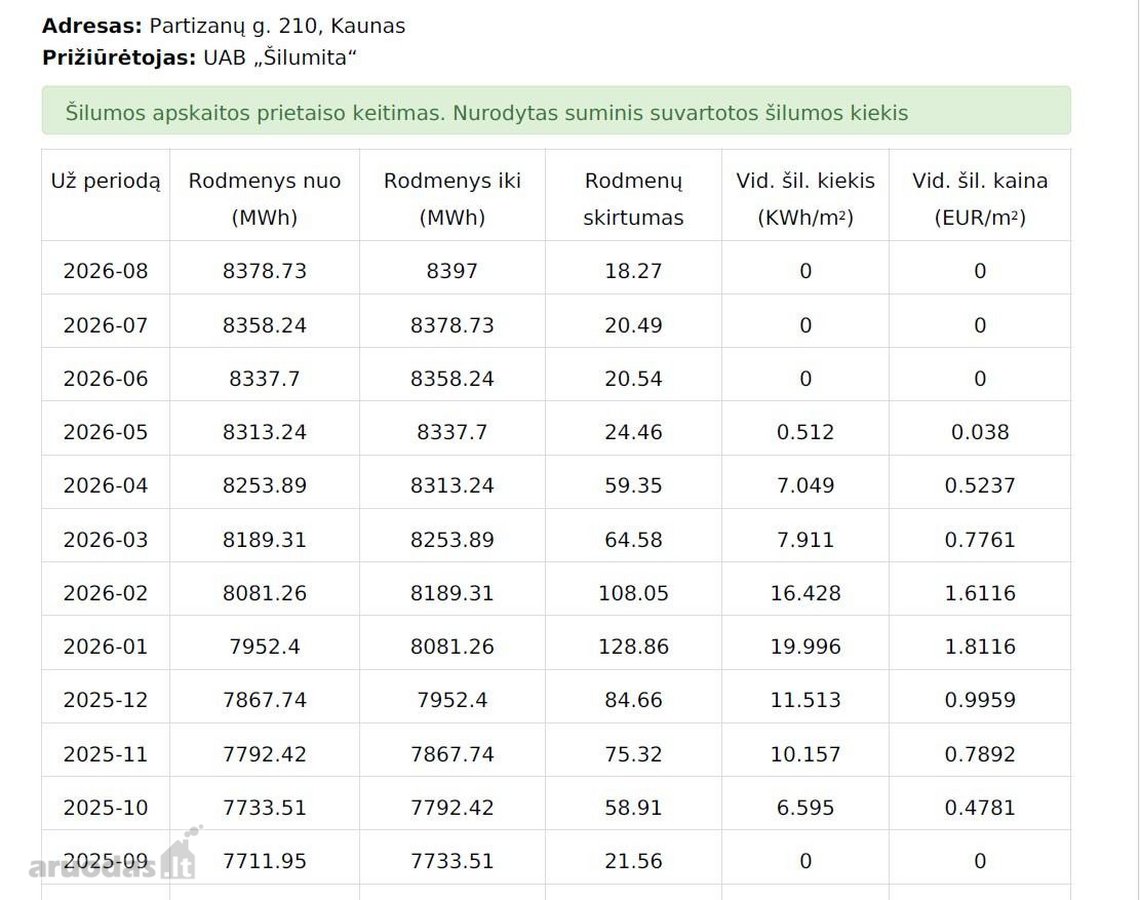Image resolution: width=1140 pixels, height=900 pixels.
Task: Click the difference value 64.58
Action: click(x=633, y=540)
